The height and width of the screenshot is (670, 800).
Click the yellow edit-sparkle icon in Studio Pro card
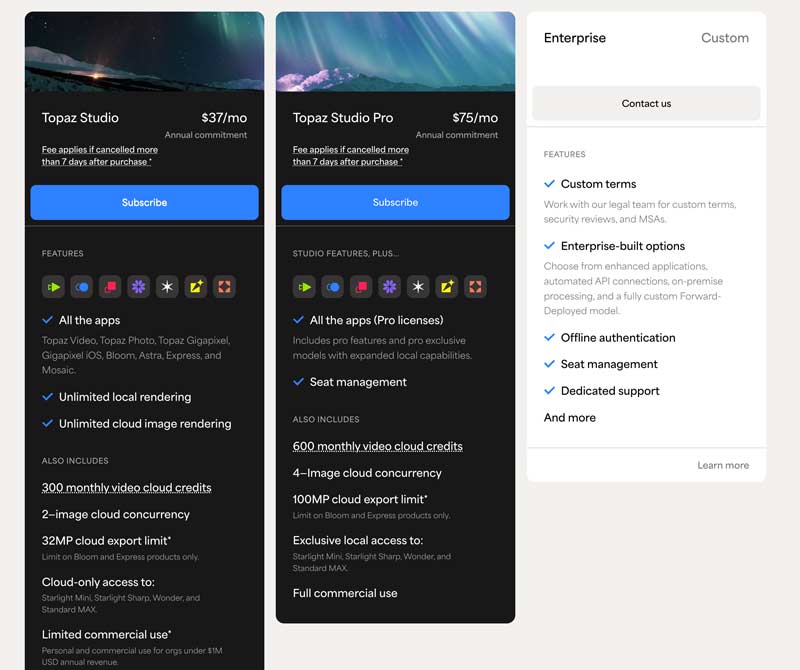pos(447,287)
